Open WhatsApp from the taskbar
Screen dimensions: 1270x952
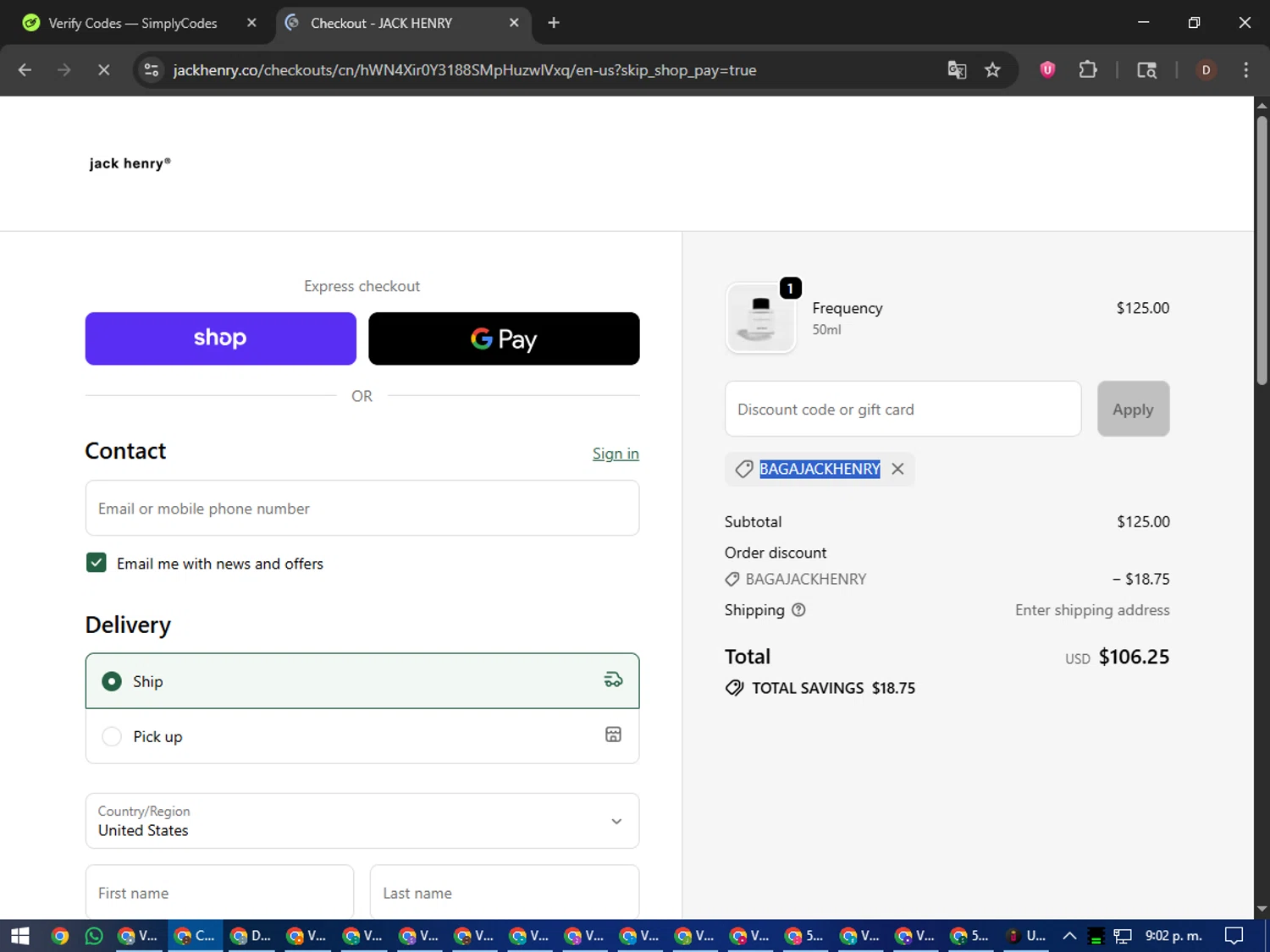point(93,936)
